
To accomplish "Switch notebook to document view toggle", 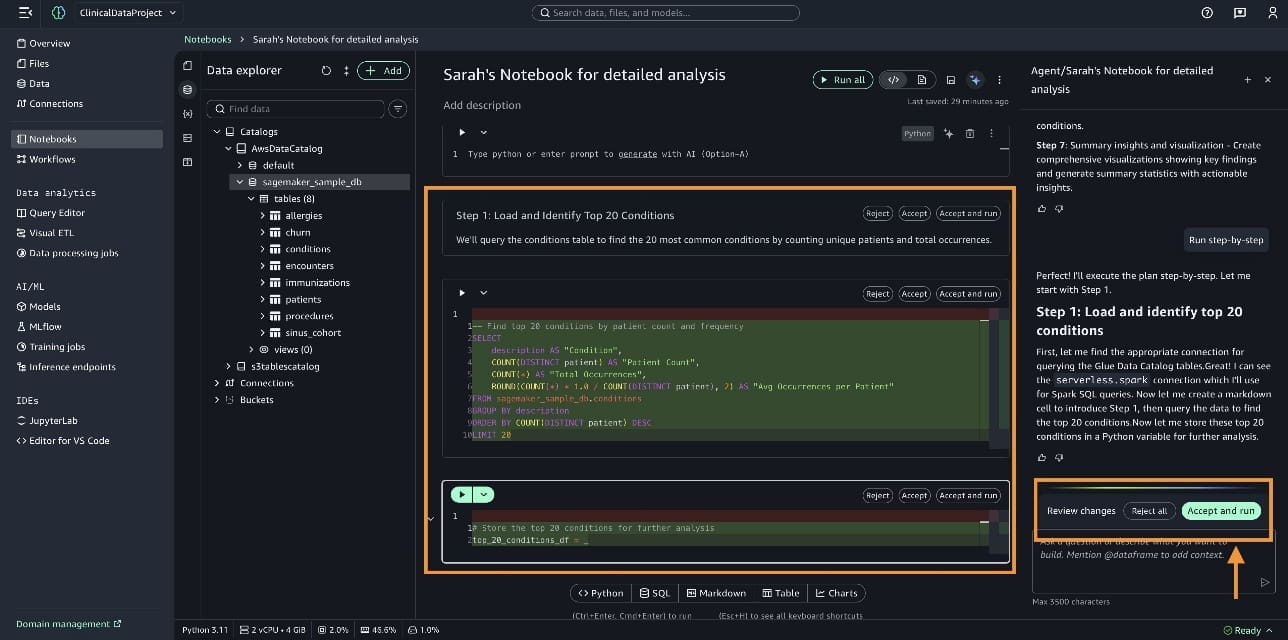I will coord(921,80).
